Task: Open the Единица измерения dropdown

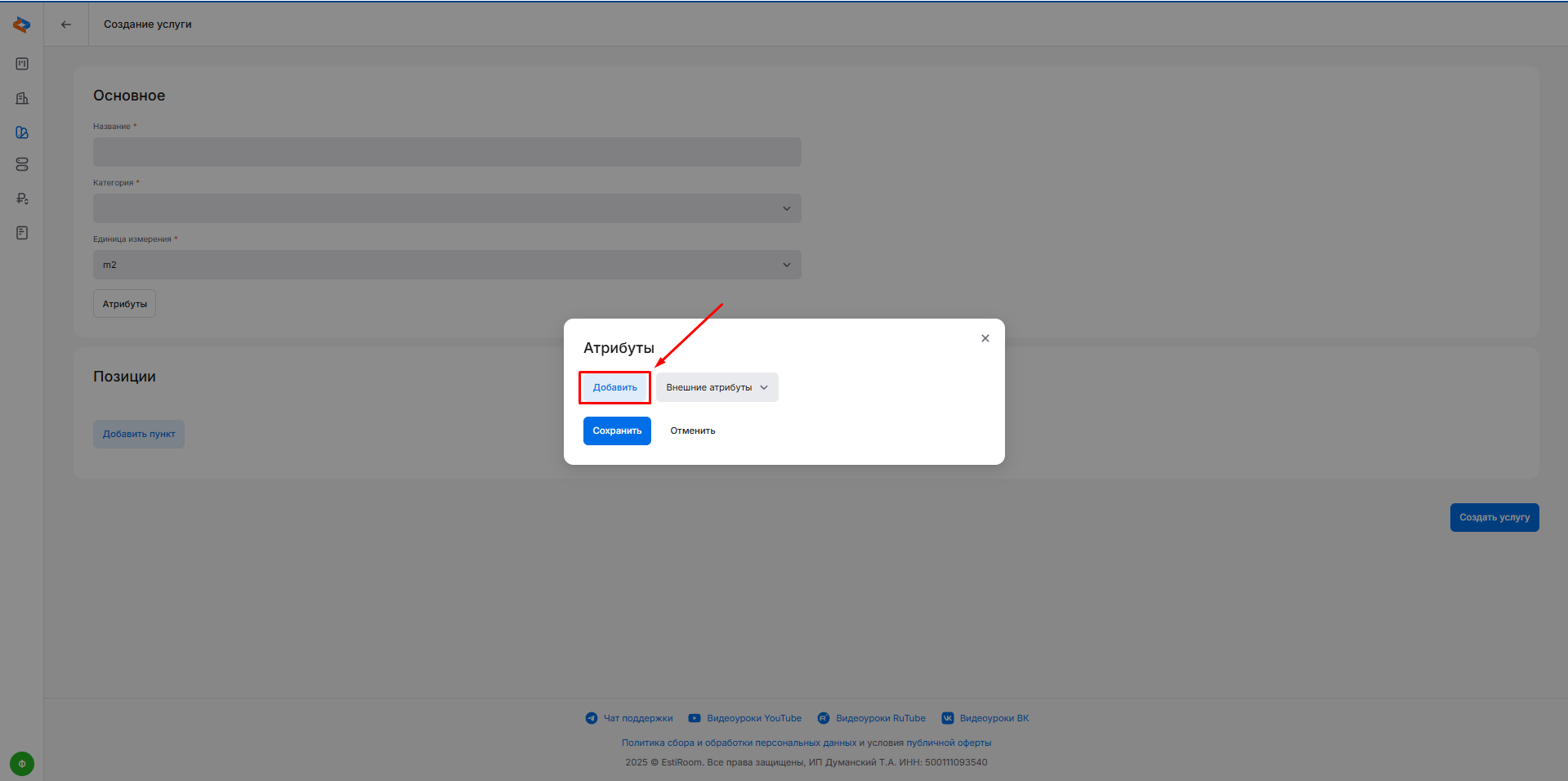Action: coord(447,265)
